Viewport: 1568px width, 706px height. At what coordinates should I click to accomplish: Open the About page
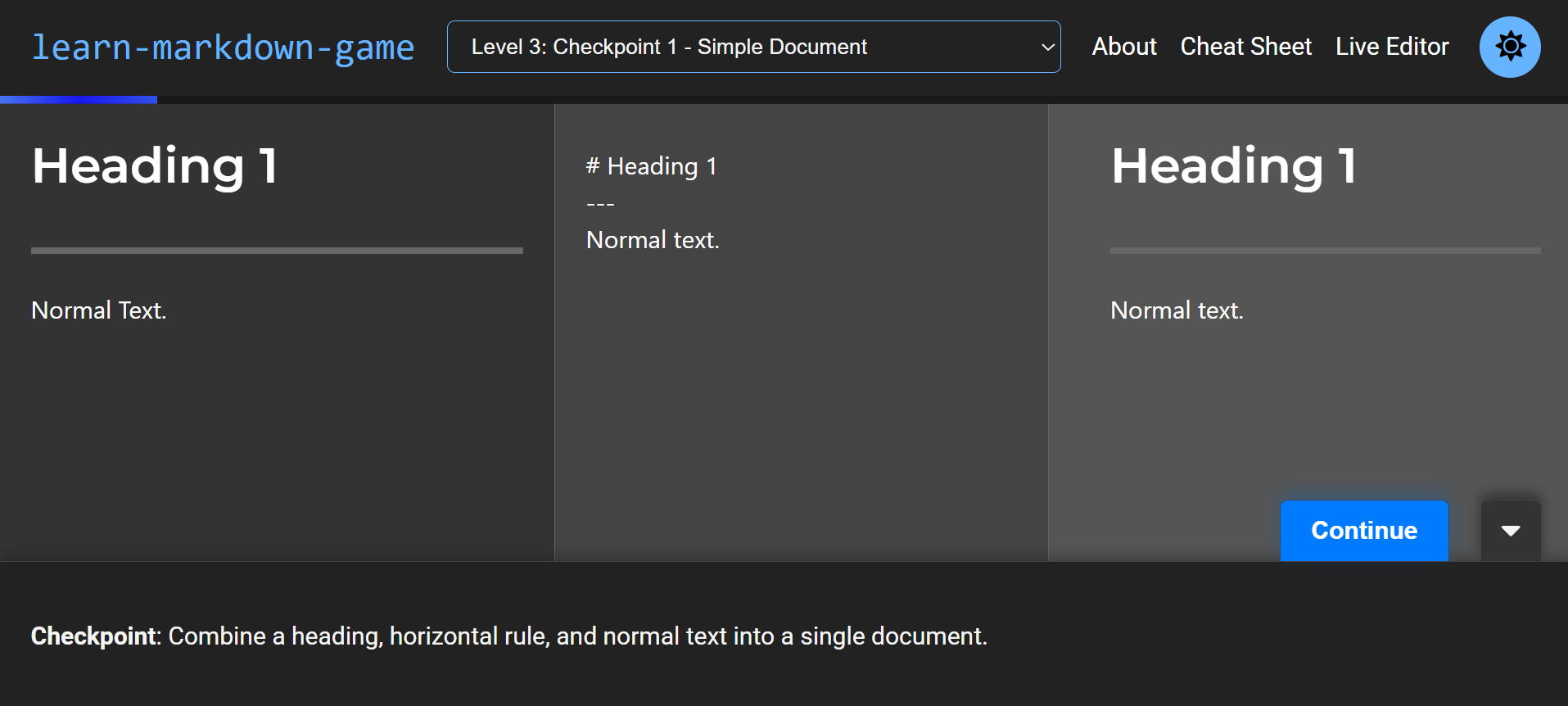1123,47
